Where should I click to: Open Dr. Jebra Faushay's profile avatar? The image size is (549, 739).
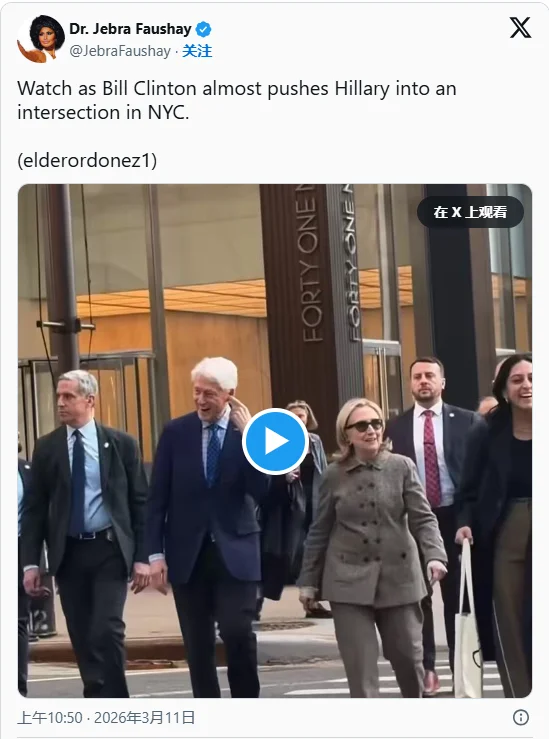[x=41, y=39]
